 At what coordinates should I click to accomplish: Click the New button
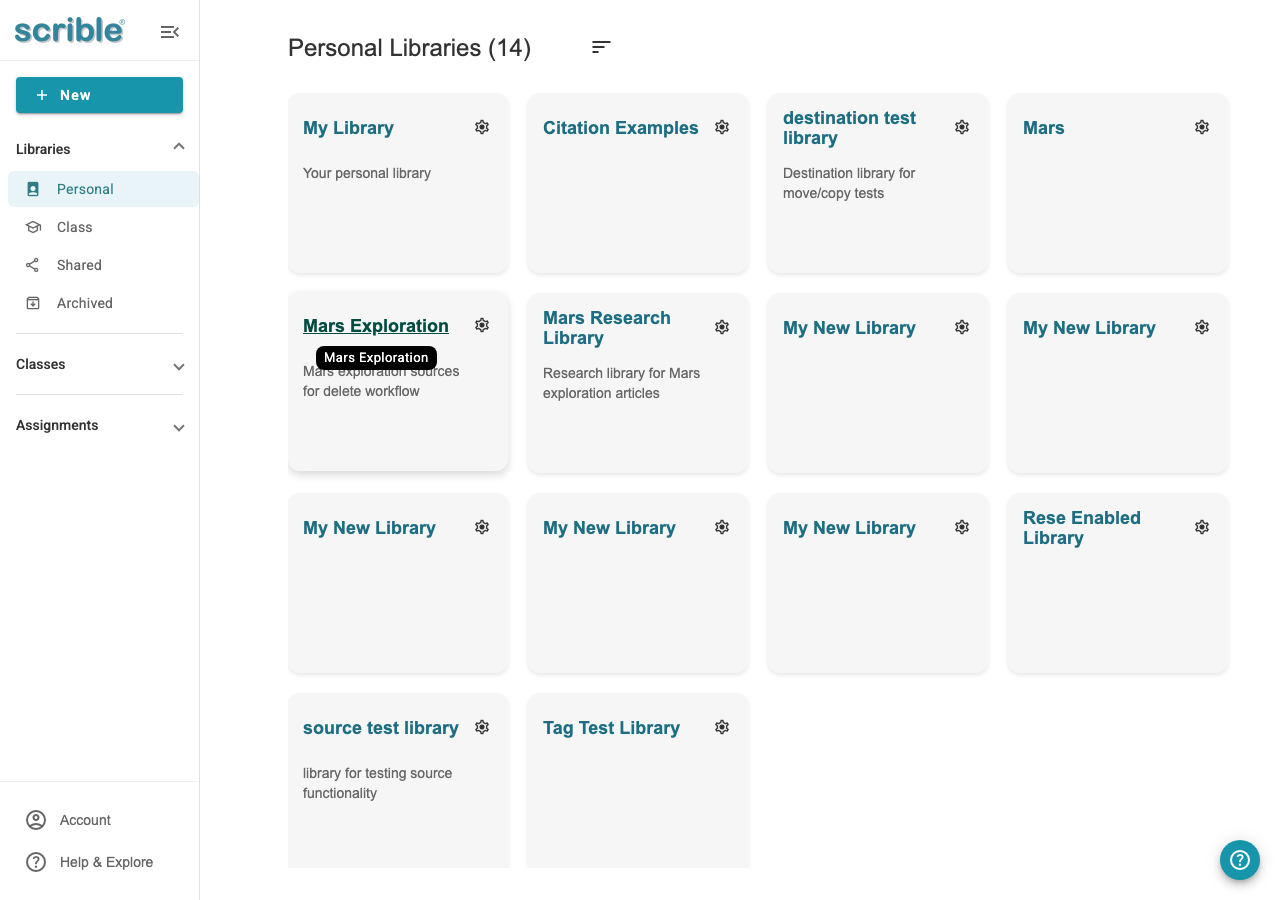99,95
